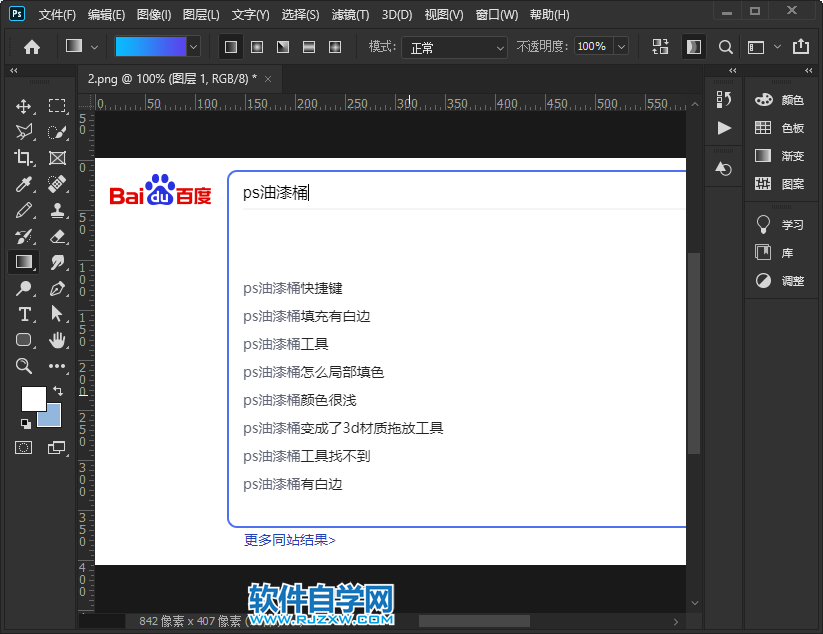Activate the Zoom tool
Image resolution: width=823 pixels, height=634 pixels.
pyautogui.click(x=24, y=366)
